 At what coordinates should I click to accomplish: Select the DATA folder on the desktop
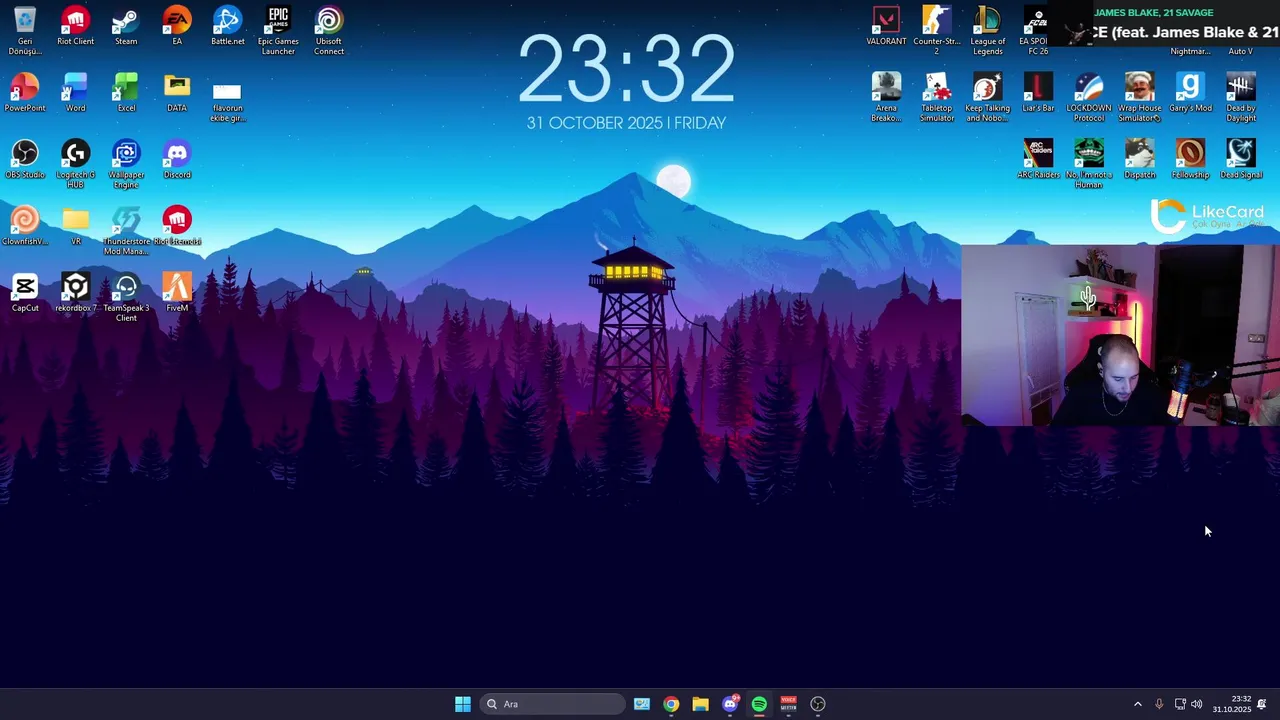click(x=177, y=93)
